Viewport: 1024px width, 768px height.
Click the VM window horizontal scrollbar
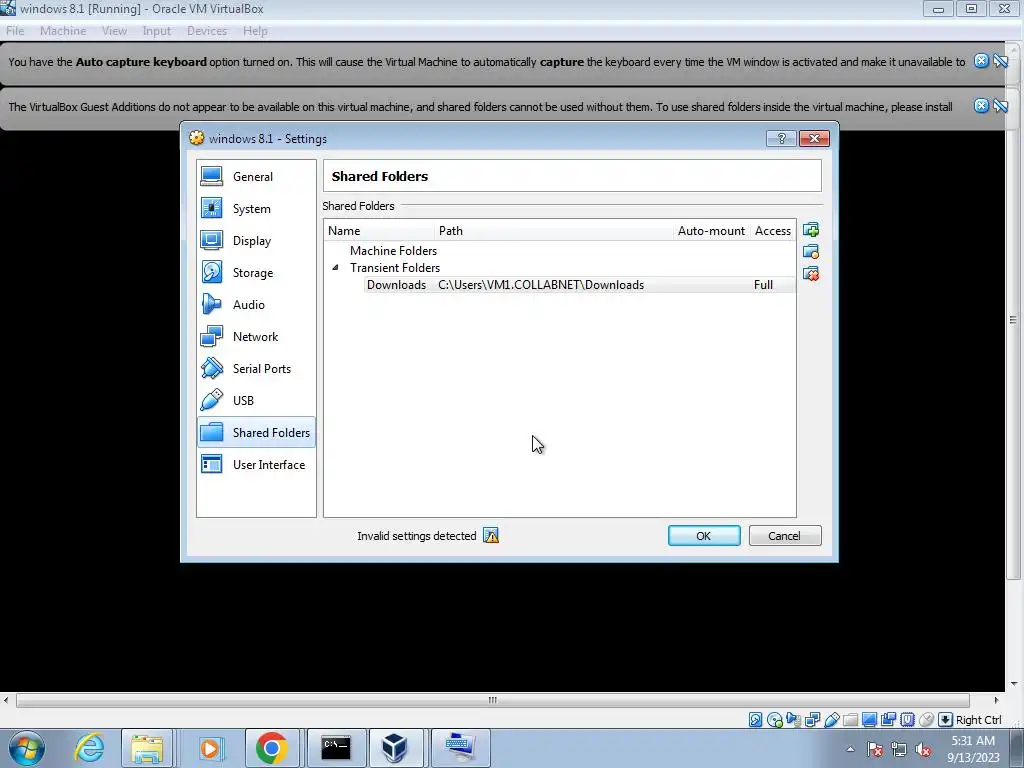492,700
